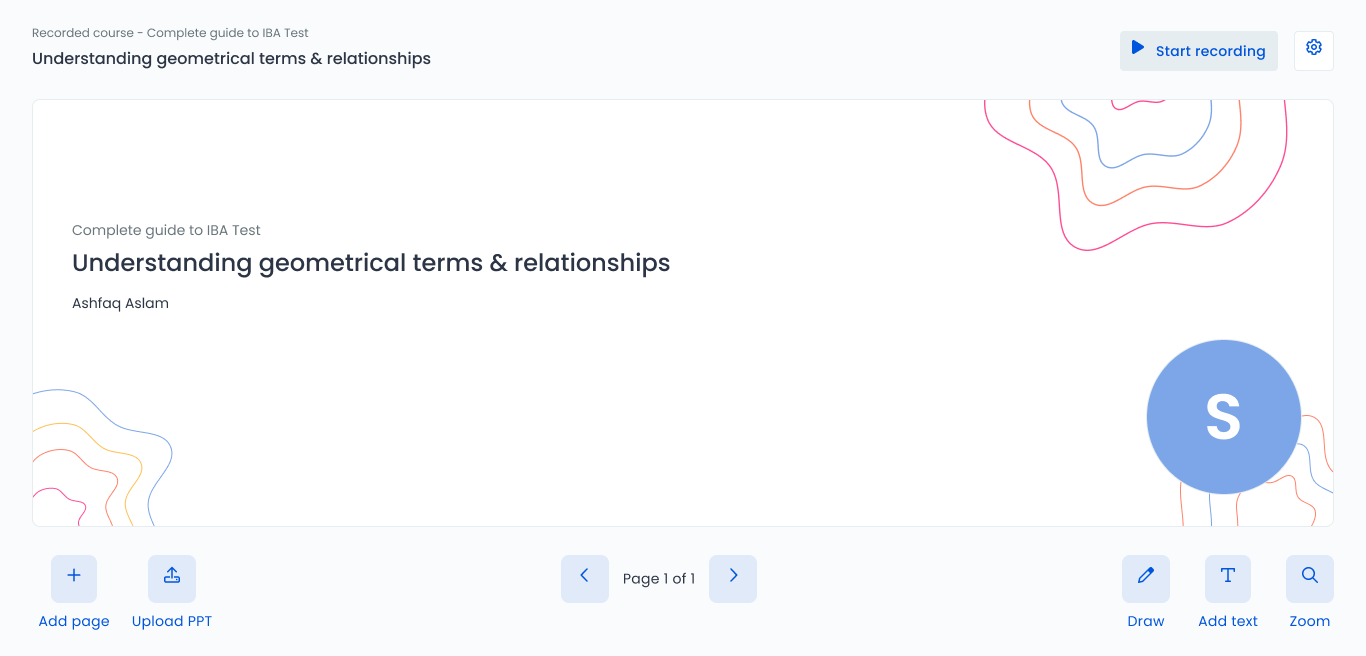This screenshot has width=1366, height=656.
Task: Click the author name Ashfaq Aslam
Action: pos(120,303)
